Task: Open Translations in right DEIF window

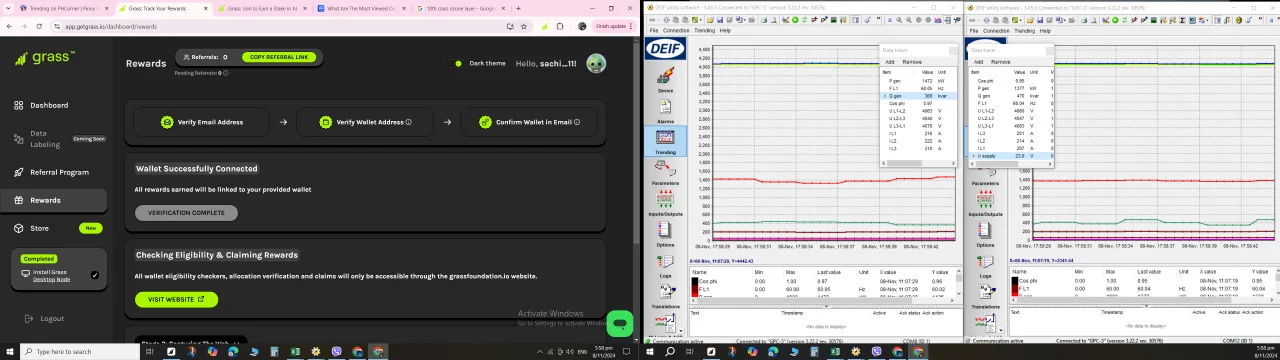Action: (x=985, y=296)
